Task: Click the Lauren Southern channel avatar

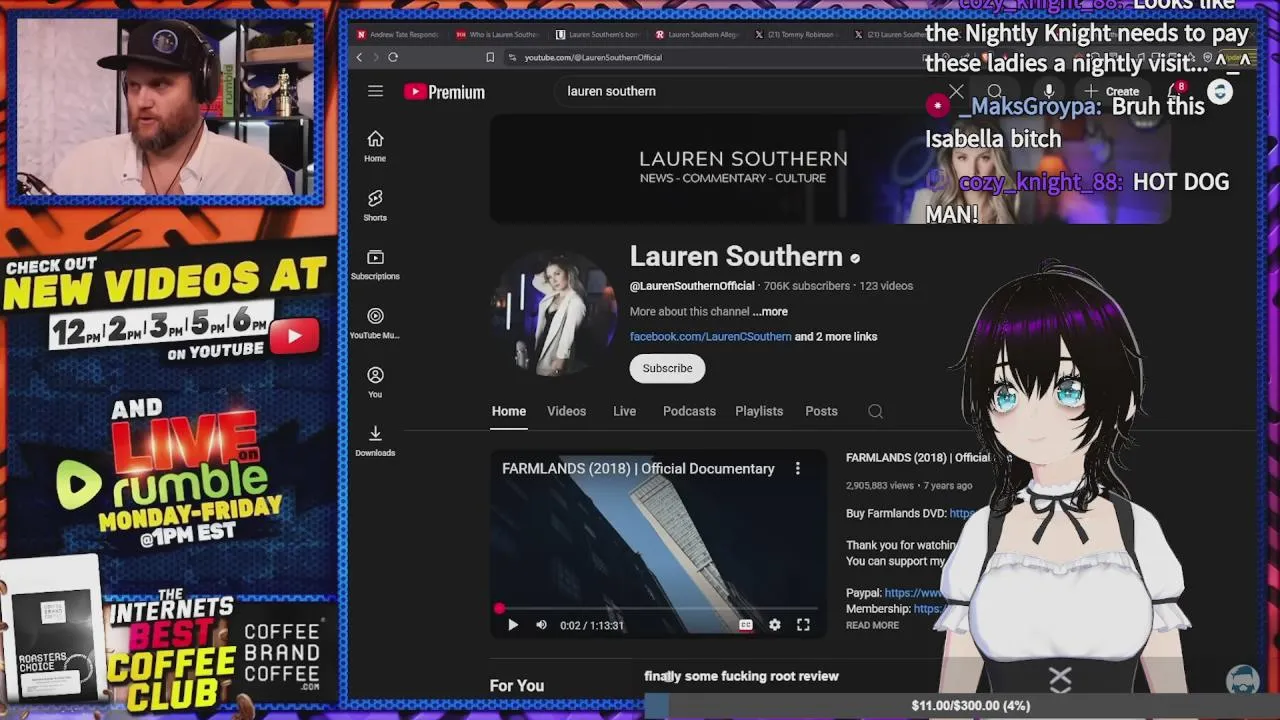Action: tap(553, 314)
